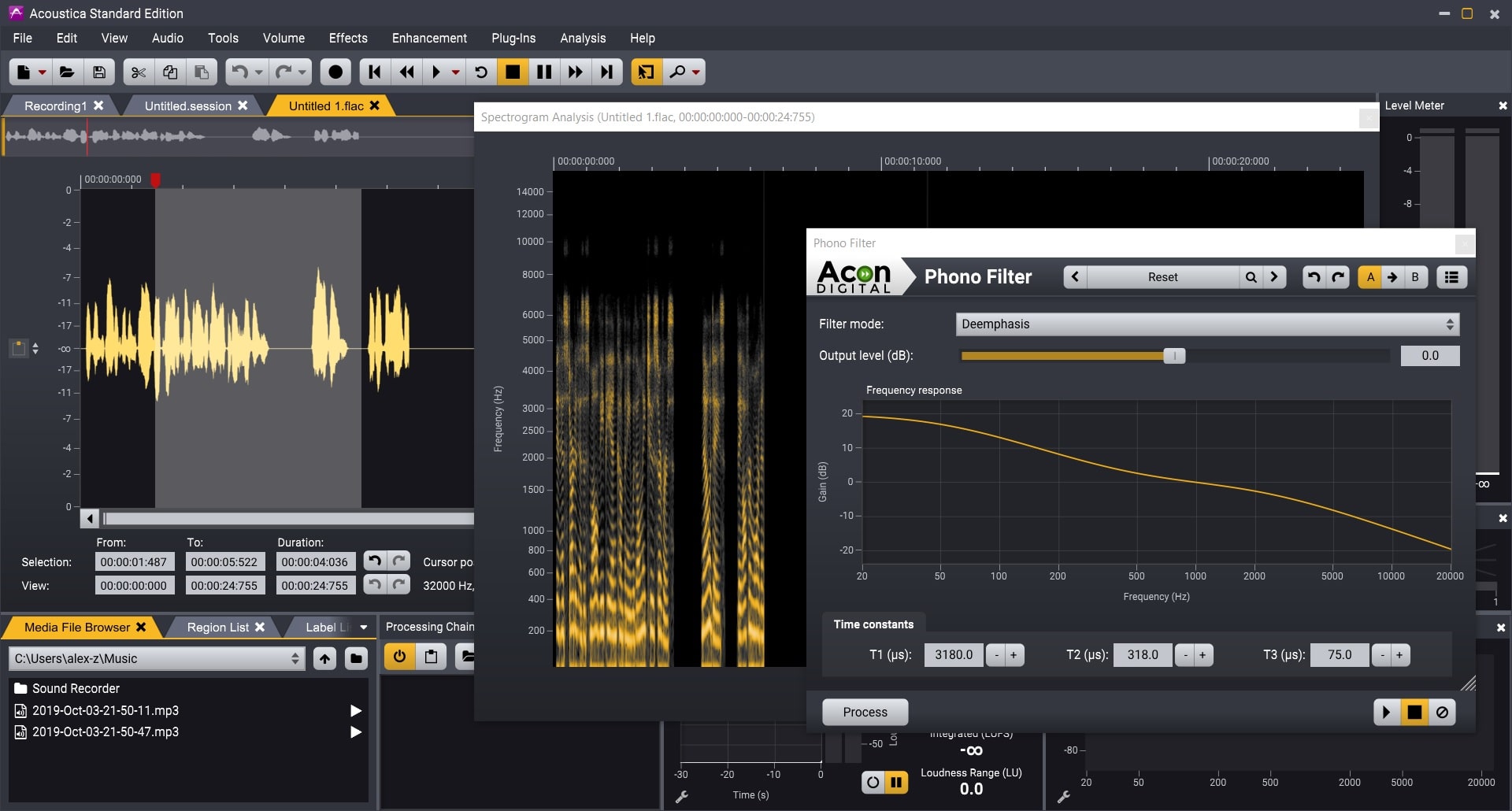Click the Process button
The image size is (1512, 811).
tap(865, 712)
